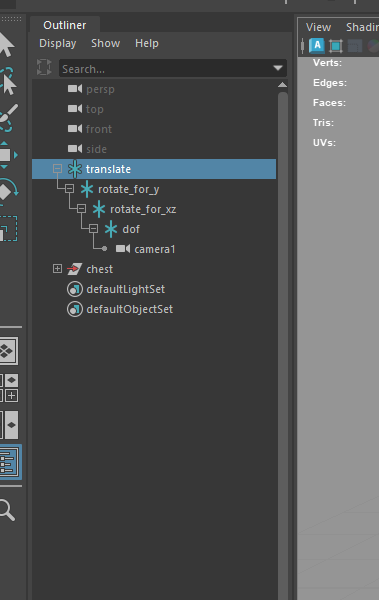Choose the single perspective layout icon
Image resolution: width=379 pixels, height=600 pixels.
tap(8, 351)
